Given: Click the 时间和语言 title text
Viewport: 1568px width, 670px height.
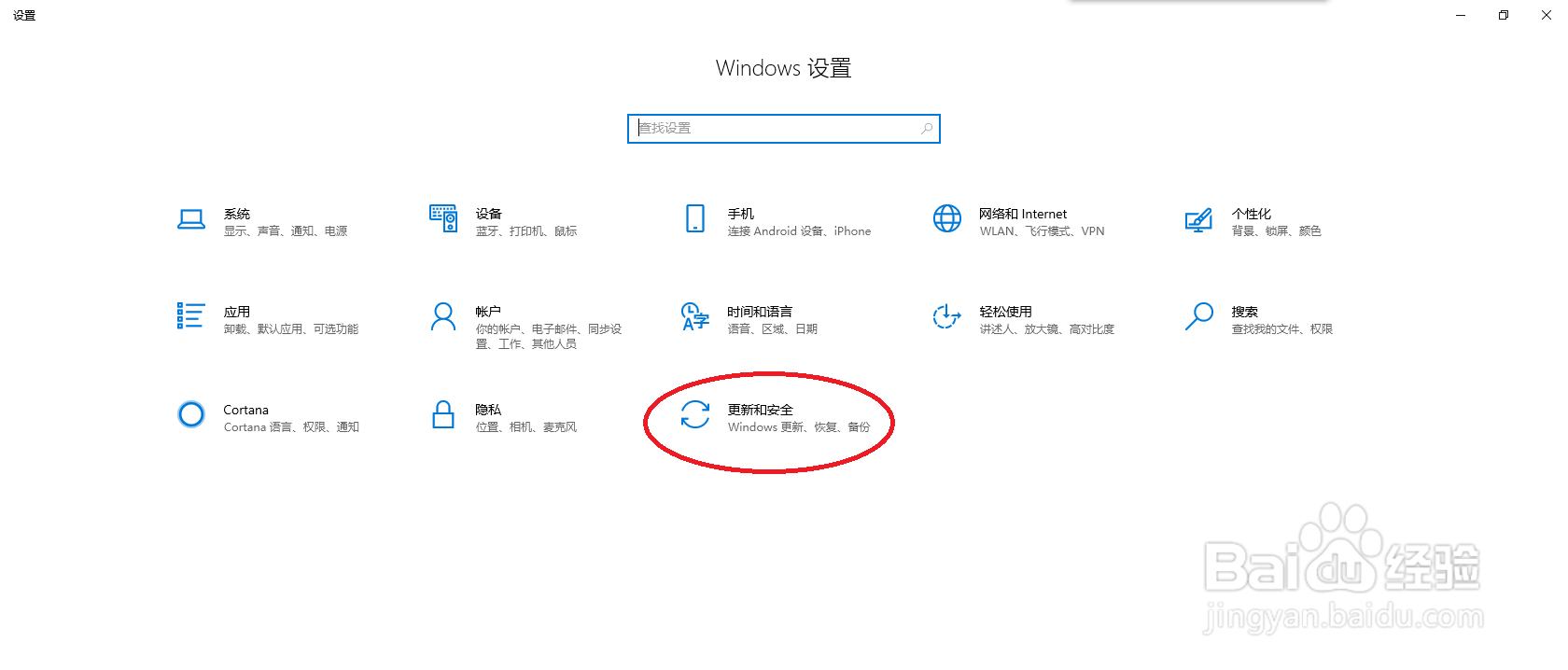Looking at the screenshot, I should [x=760, y=312].
